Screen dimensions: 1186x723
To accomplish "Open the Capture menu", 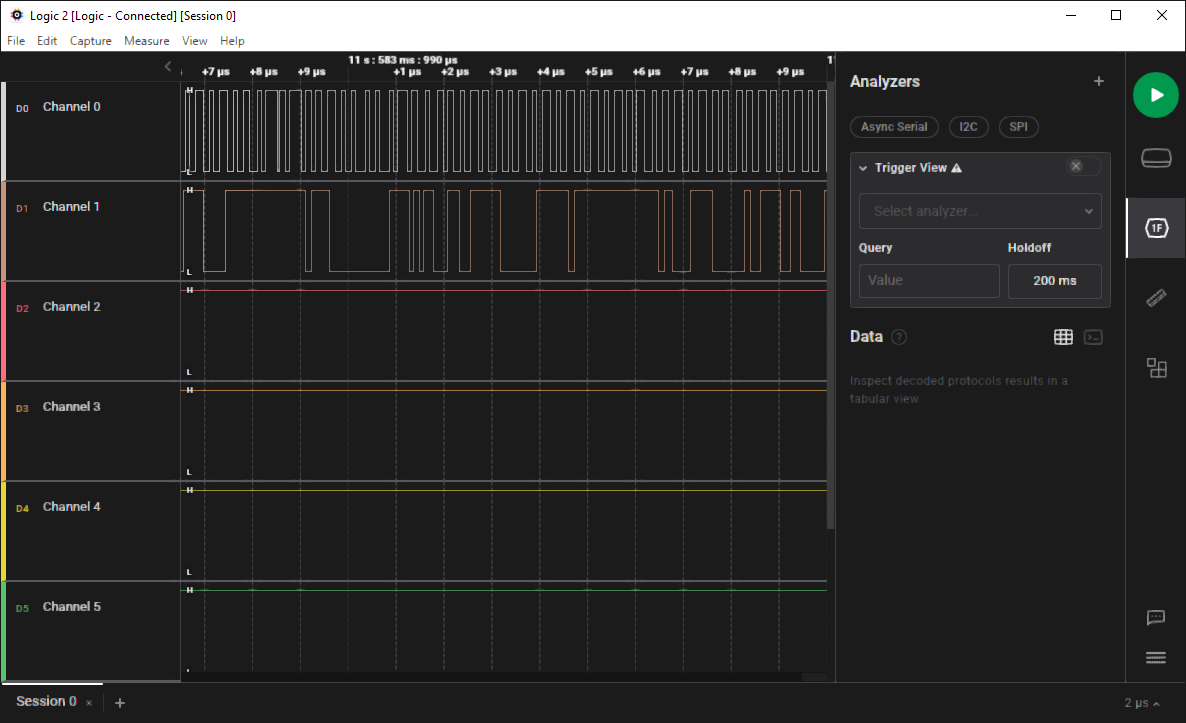I will pos(90,41).
